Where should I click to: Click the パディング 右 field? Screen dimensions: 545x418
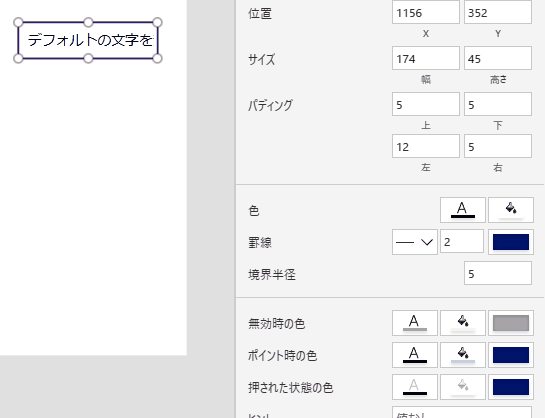pyautogui.click(x=498, y=146)
